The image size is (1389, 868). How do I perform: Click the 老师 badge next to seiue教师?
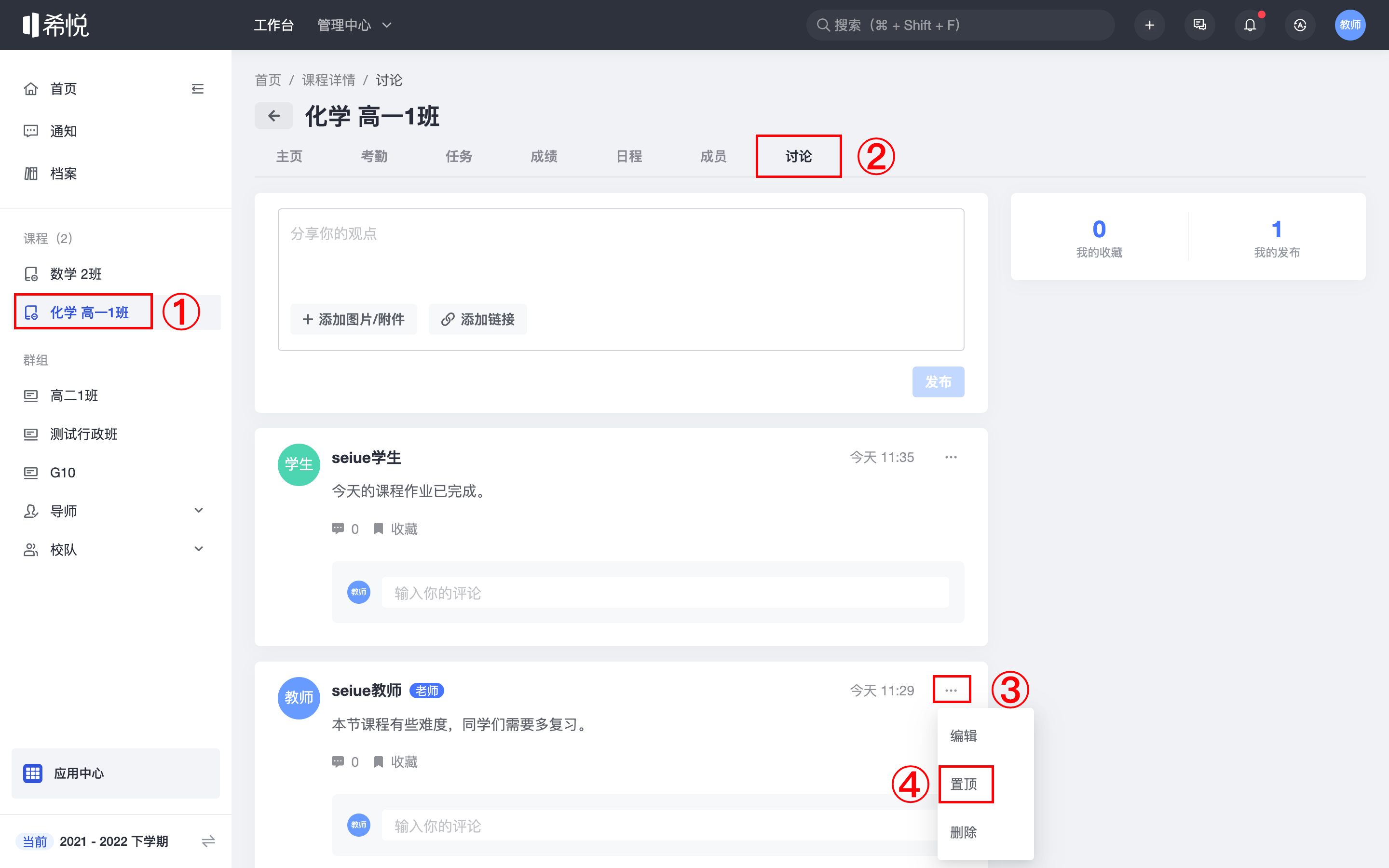pos(426,691)
